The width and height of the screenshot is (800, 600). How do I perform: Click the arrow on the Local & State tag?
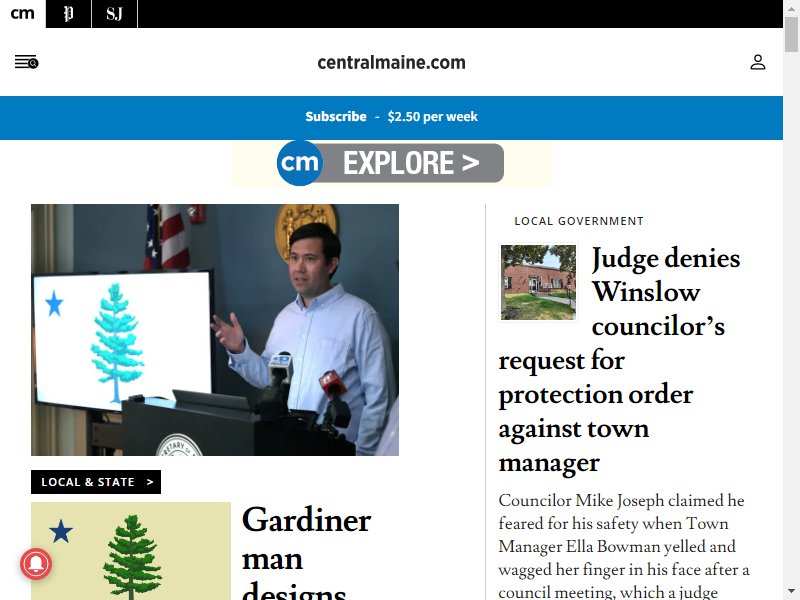(149, 482)
